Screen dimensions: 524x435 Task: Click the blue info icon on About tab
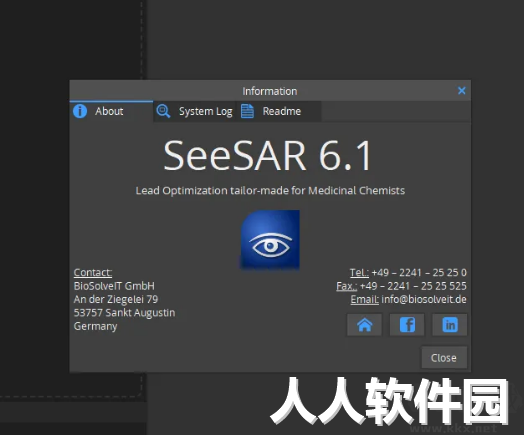tap(80, 111)
